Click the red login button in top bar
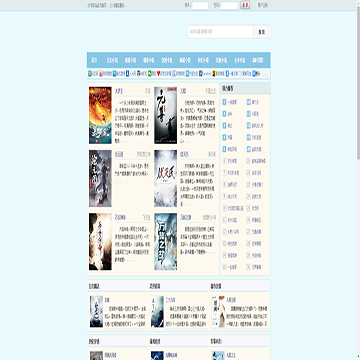 [x=245, y=5]
